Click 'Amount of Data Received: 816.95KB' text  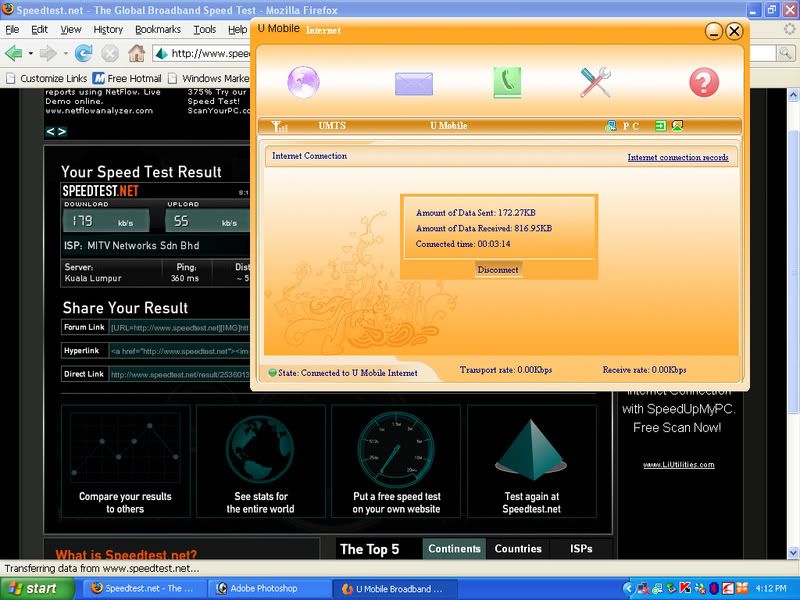pos(484,229)
